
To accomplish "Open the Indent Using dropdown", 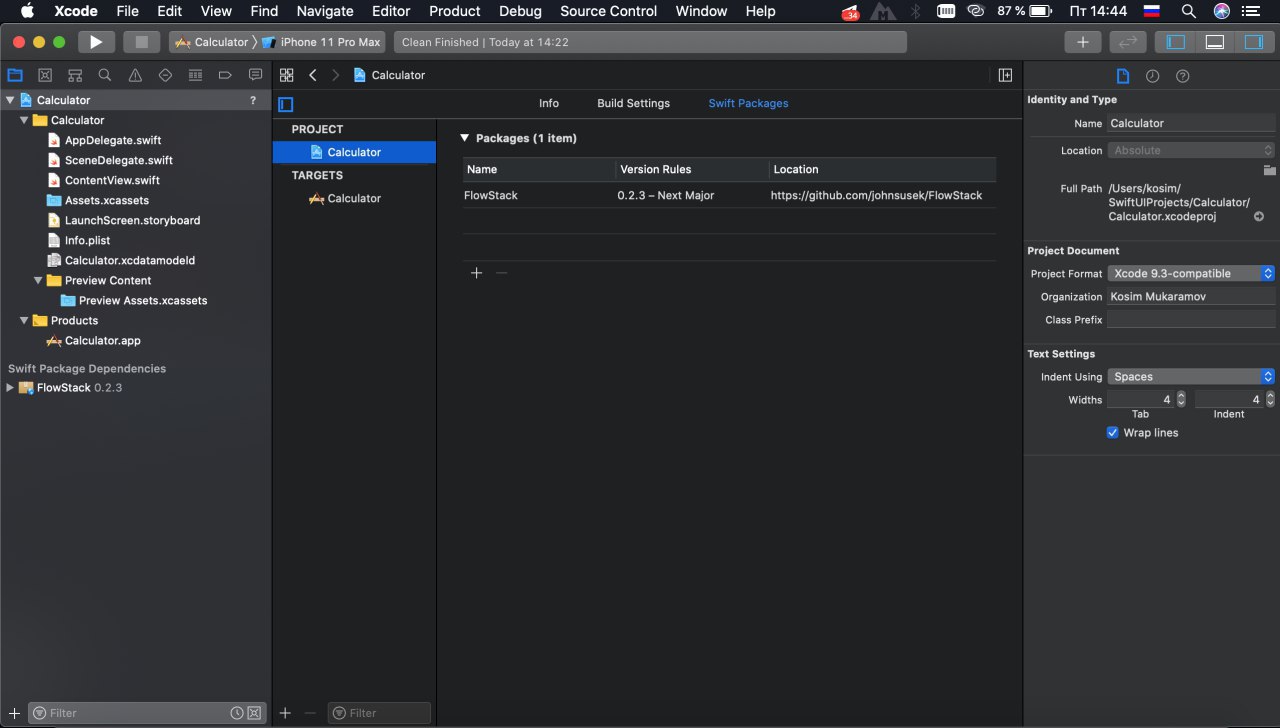I will point(1191,377).
